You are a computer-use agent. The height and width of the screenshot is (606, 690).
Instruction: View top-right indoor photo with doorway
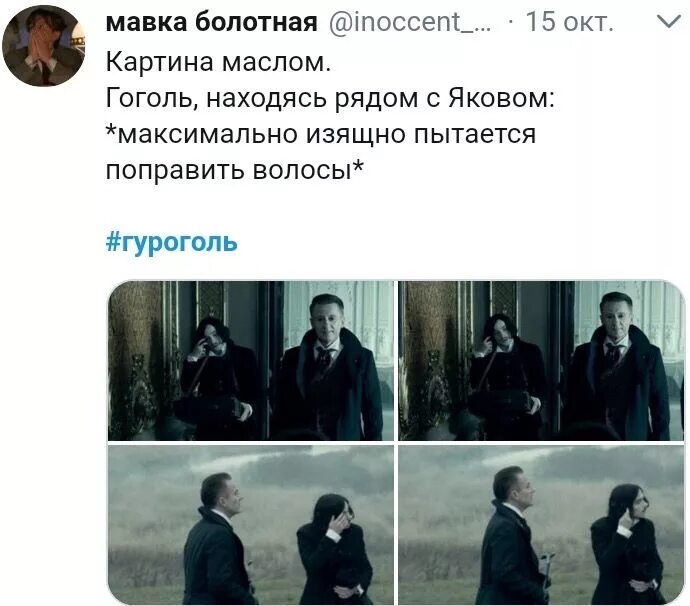coord(541,360)
